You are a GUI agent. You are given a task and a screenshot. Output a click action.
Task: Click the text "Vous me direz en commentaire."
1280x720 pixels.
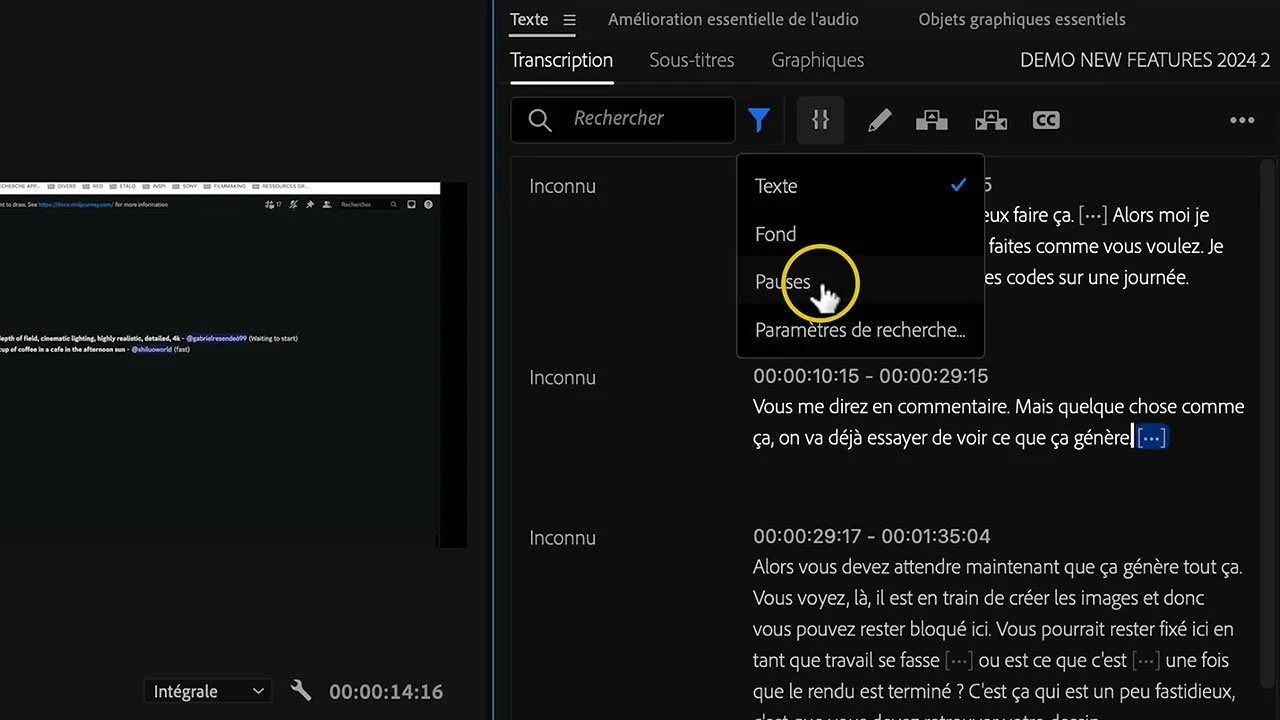pos(883,406)
